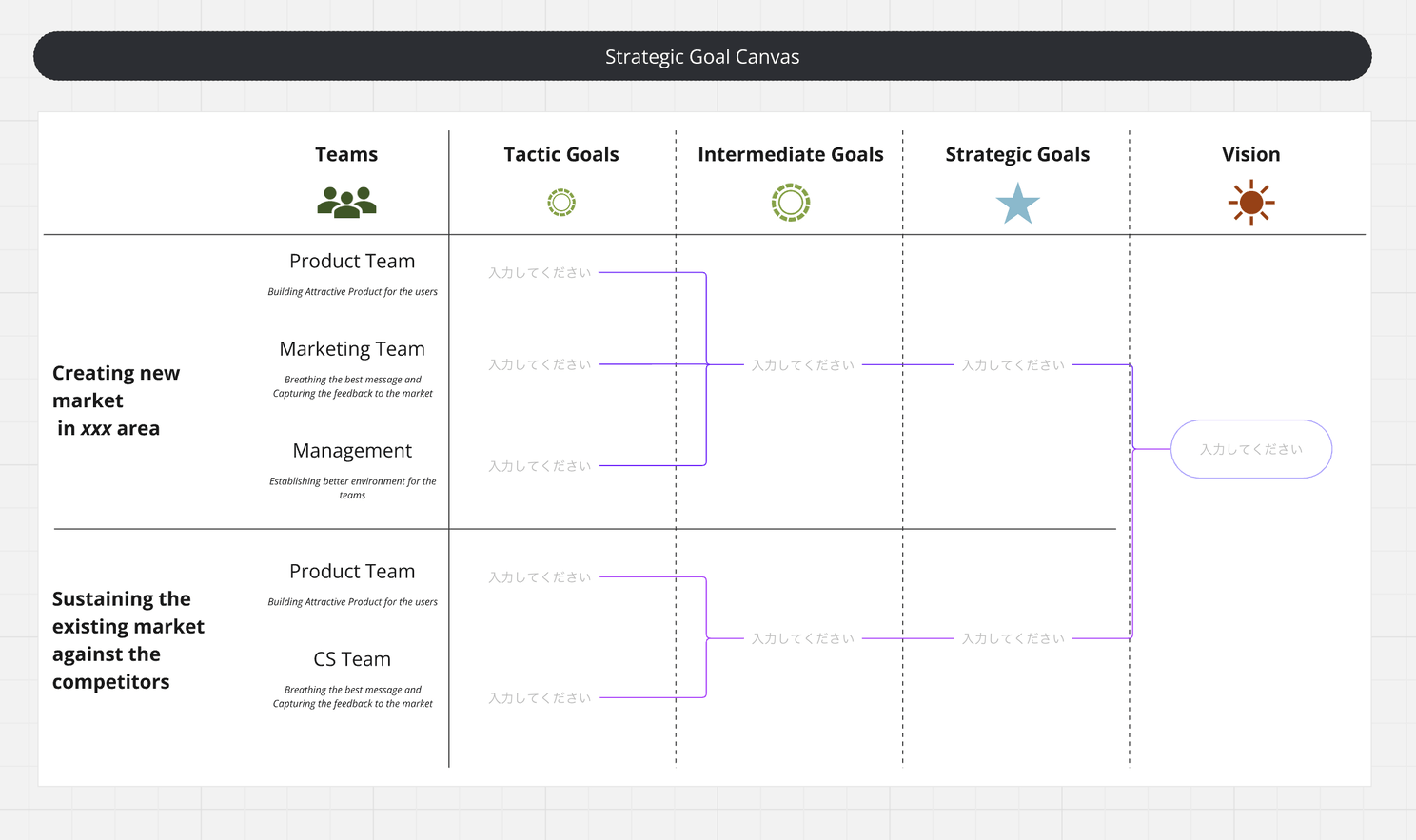
Task: Select 'Sustaining the existing market' row label
Action: pos(128,639)
